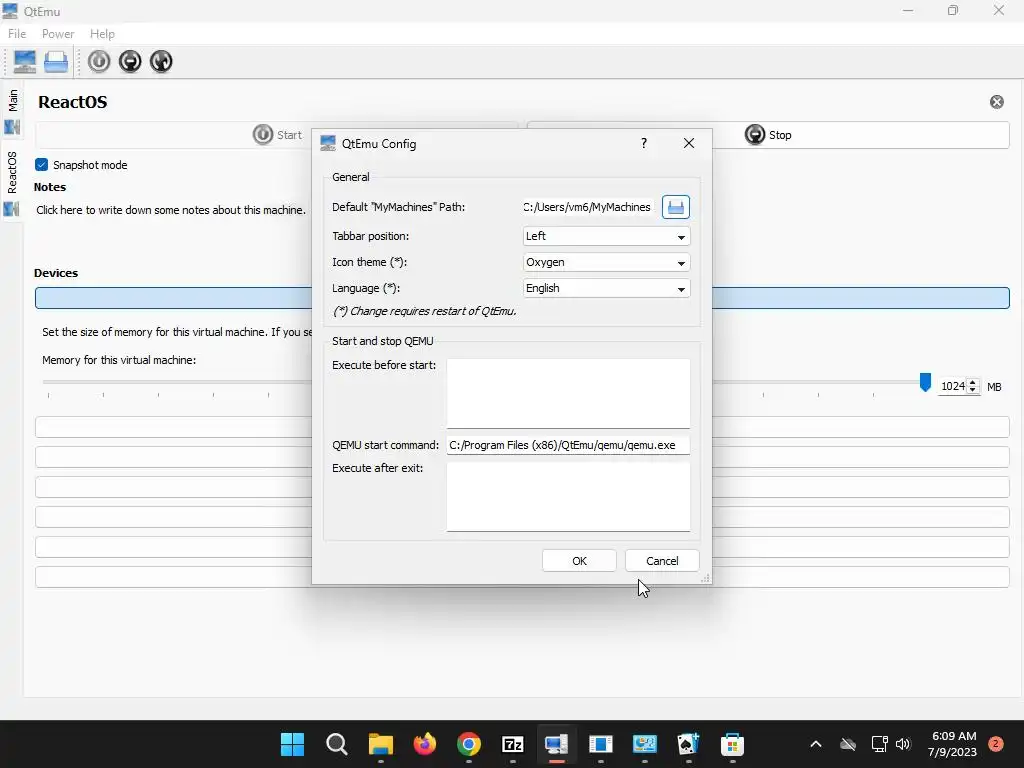Click the Execute after exit text box
Image resolution: width=1024 pixels, height=768 pixels.
(568, 496)
